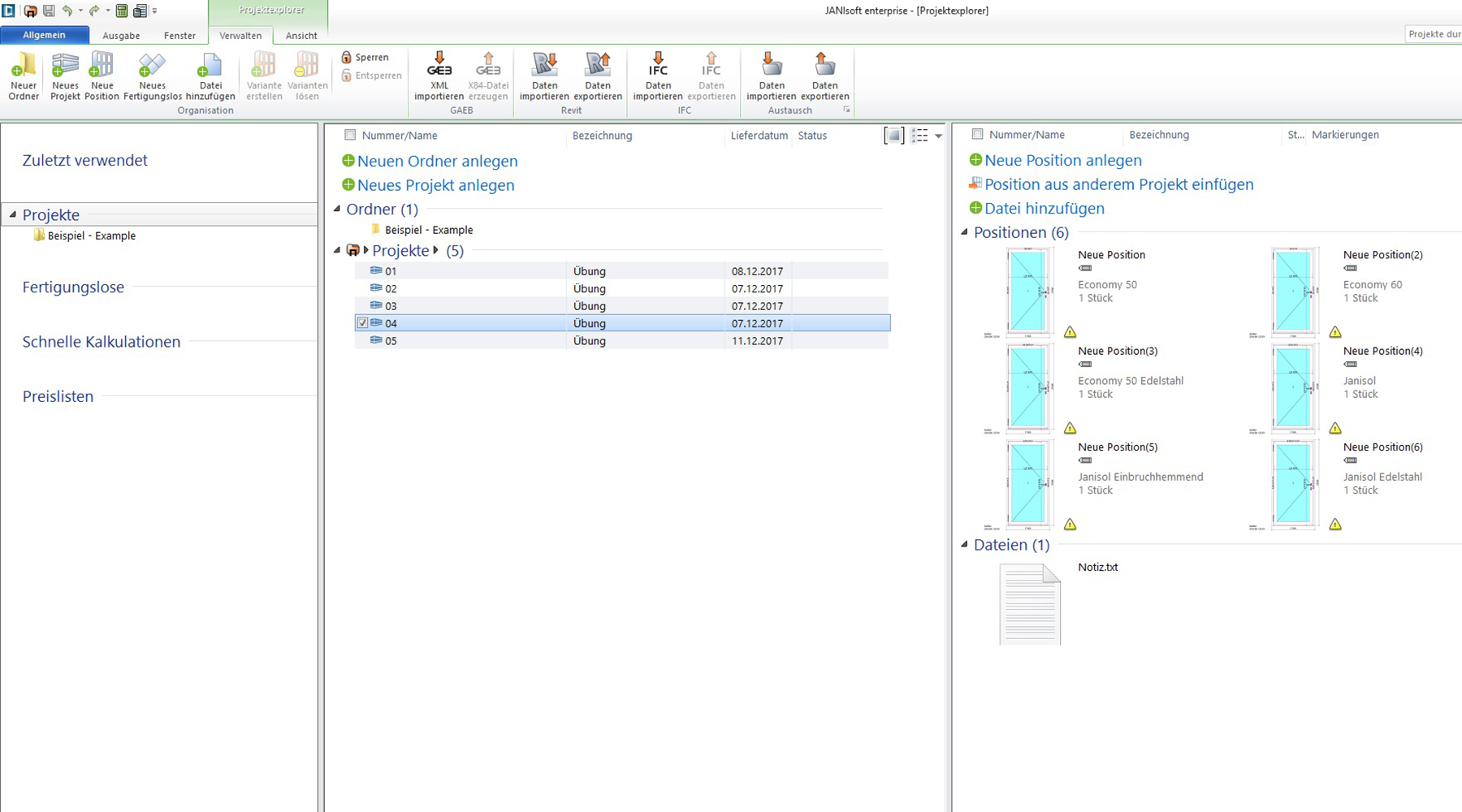Click IFC Daten exportieren icon
The image size is (1462, 812).
pos(711,65)
